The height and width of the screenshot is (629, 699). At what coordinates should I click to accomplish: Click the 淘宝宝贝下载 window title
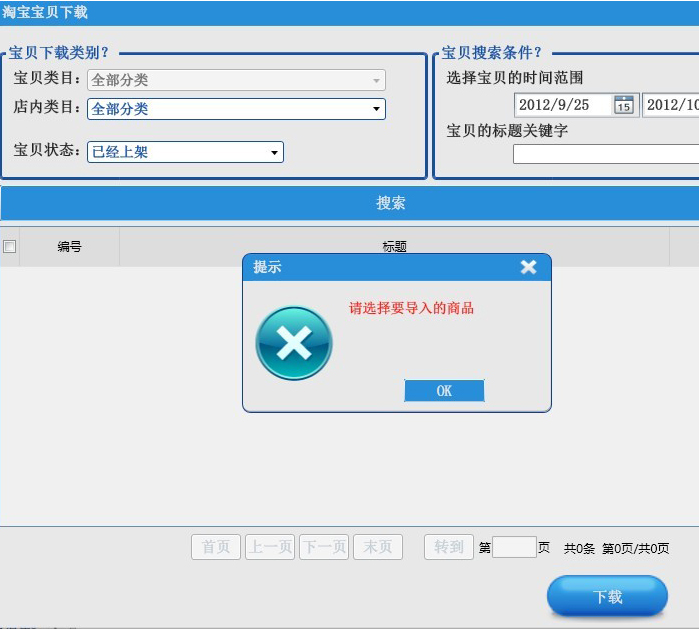[x=45, y=12]
